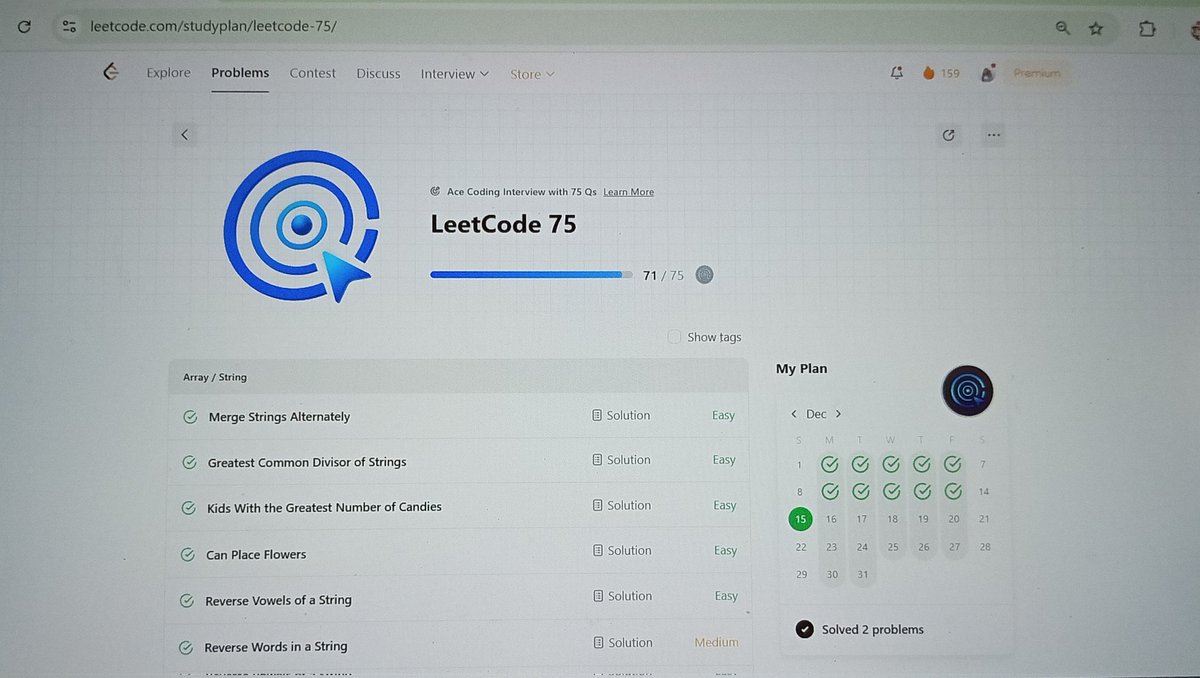
Task: Open problem Kids With the Greatest Number of Candies
Action: click(x=324, y=507)
